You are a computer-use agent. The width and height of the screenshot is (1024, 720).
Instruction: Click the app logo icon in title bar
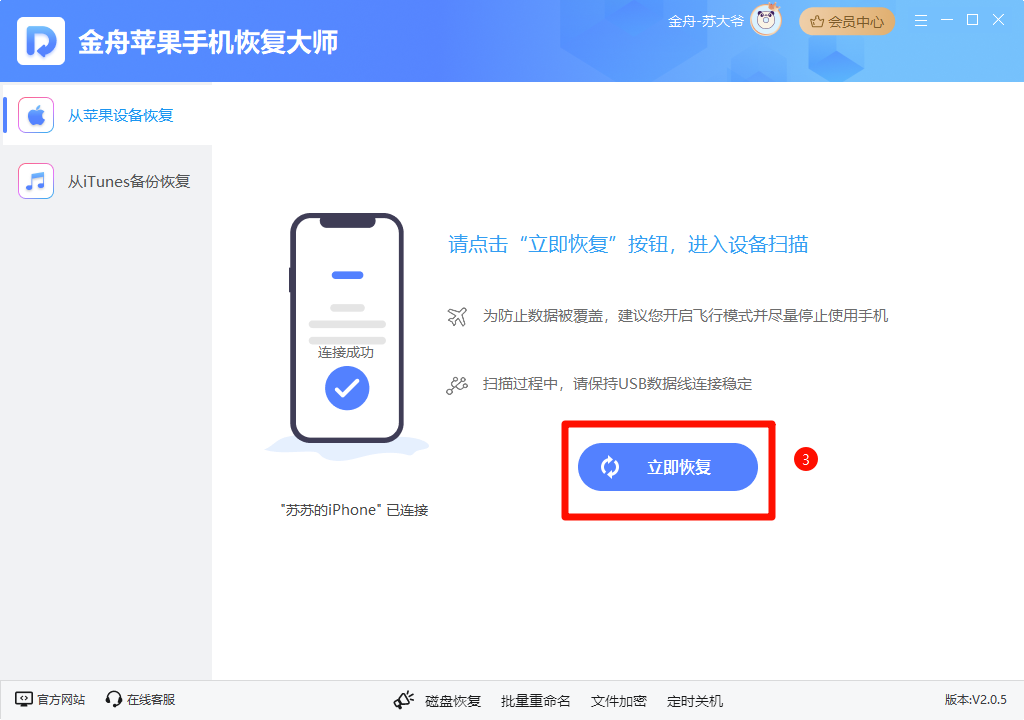40,41
